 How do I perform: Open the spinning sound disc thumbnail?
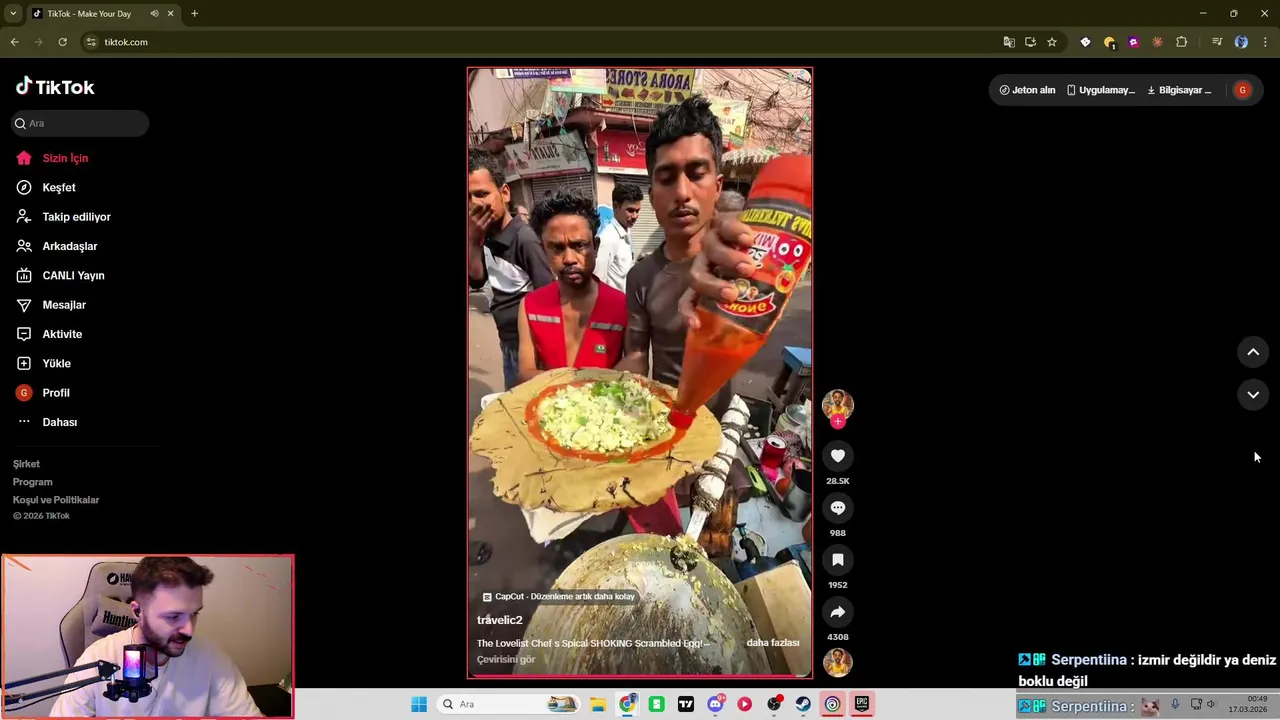click(838, 662)
